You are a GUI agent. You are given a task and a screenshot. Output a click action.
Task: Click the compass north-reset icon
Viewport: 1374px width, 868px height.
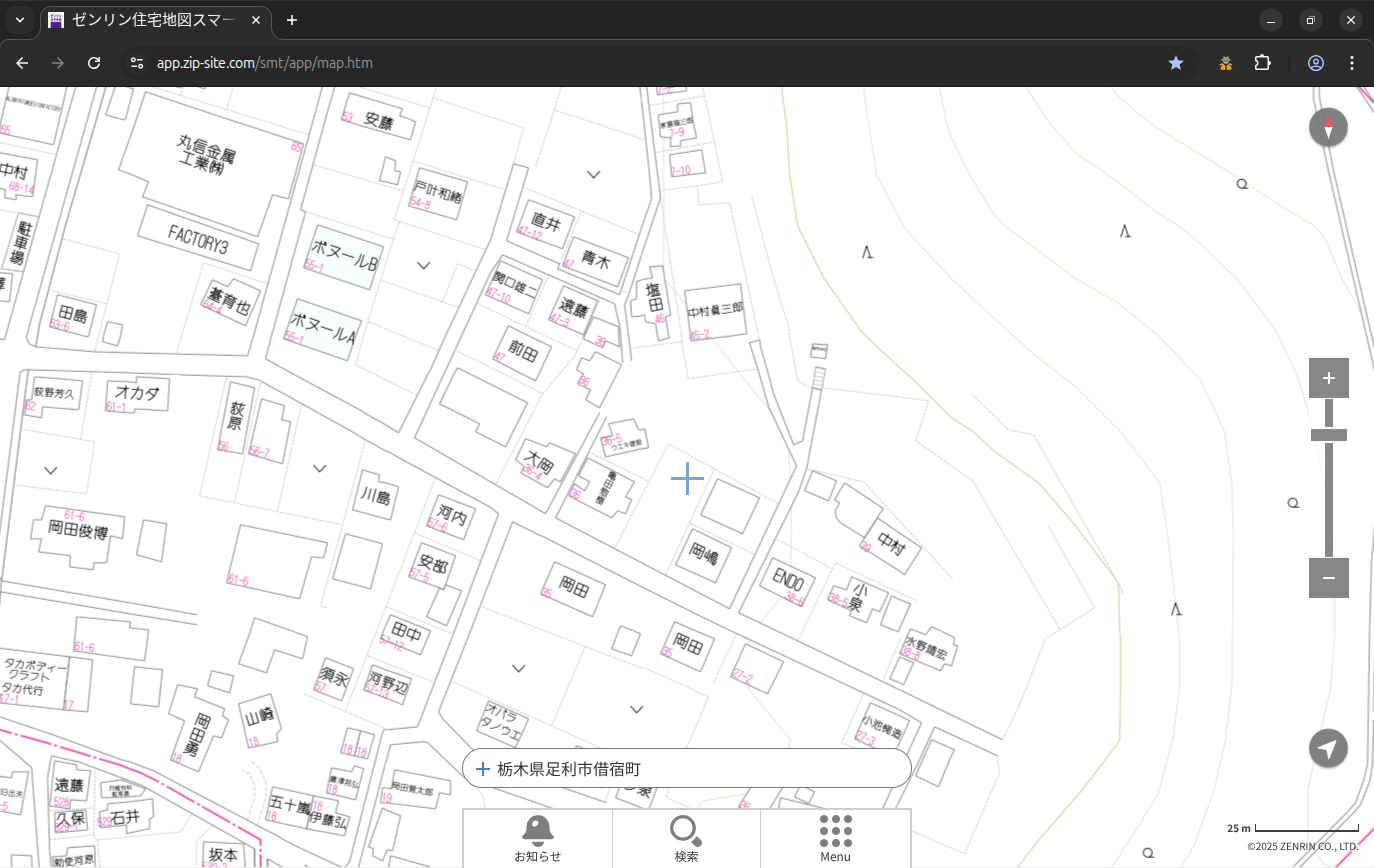click(1328, 128)
